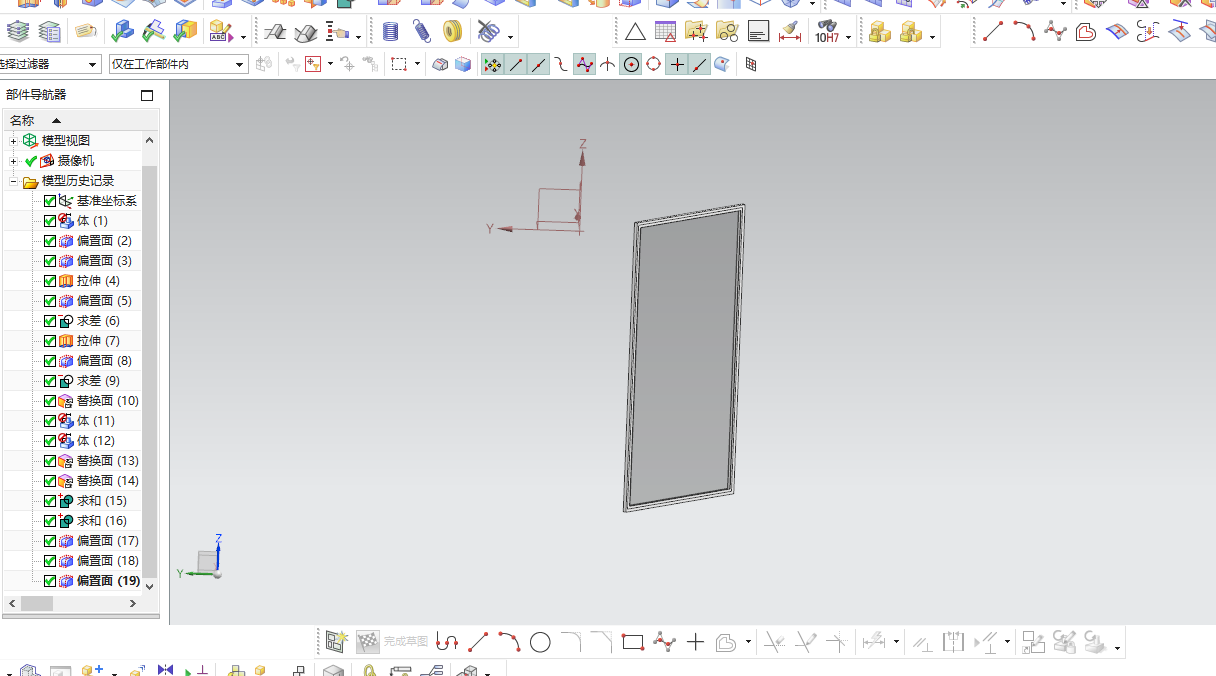Toggle checkbox for 体 (12)

50,441
